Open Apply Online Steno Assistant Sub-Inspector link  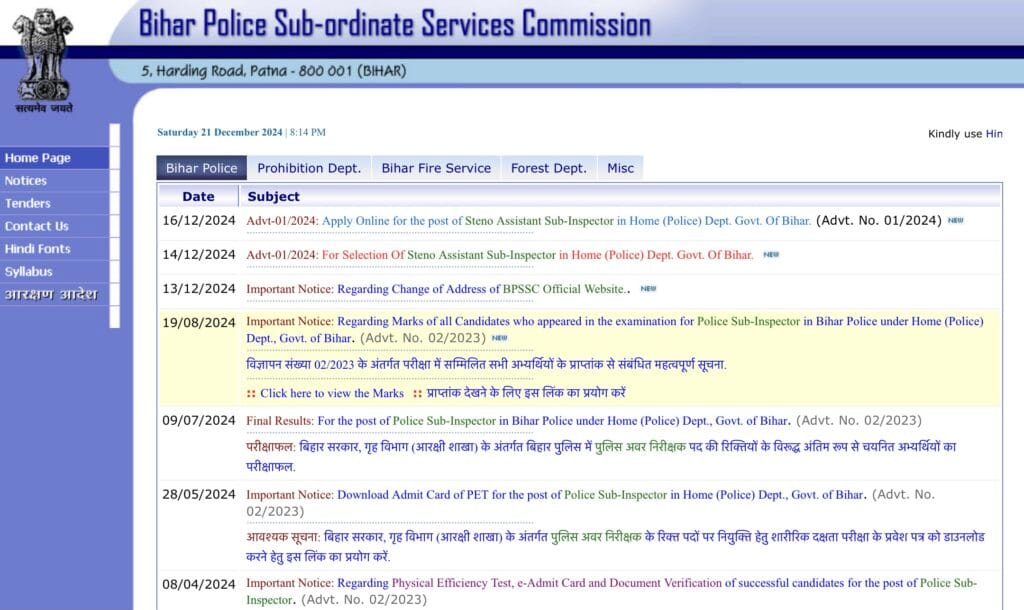(x=528, y=221)
